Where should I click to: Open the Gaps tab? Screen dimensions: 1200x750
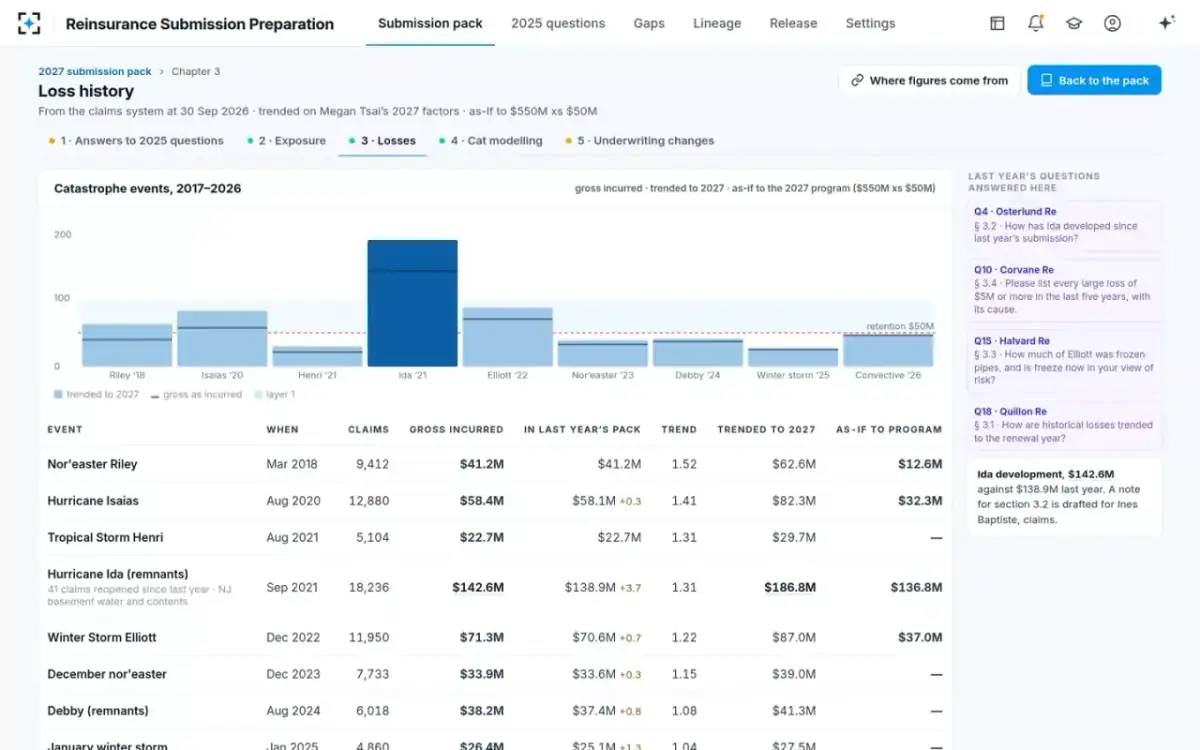[x=649, y=23]
